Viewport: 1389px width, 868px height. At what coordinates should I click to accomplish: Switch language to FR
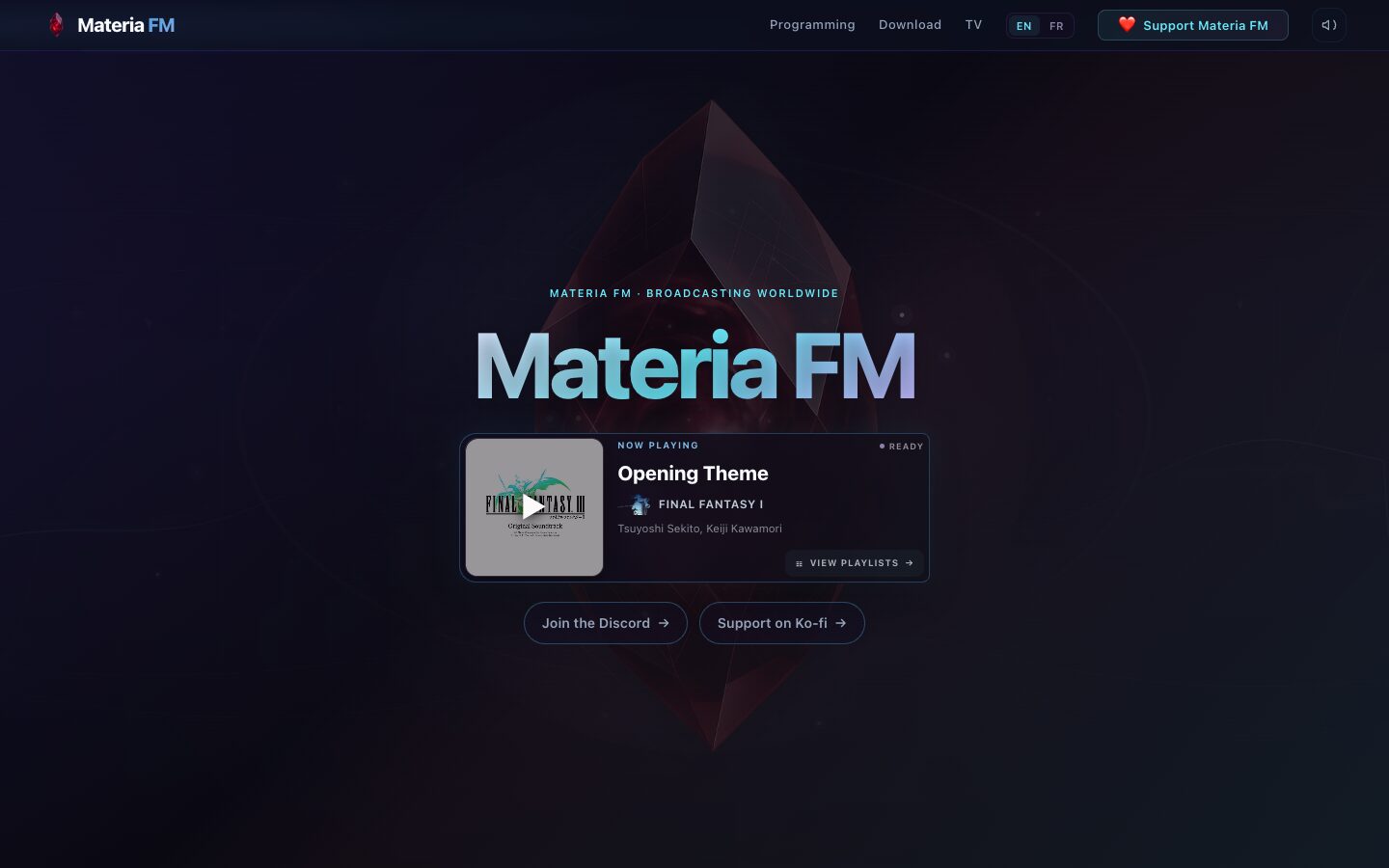click(x=1056, y=26)
